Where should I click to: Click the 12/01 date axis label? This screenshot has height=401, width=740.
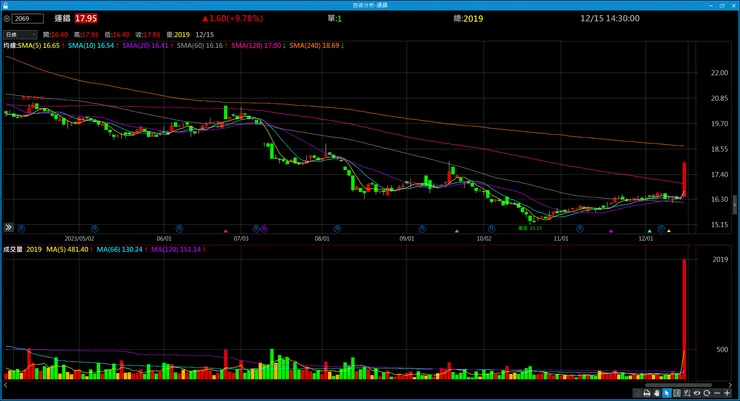(x=646, y=239)
